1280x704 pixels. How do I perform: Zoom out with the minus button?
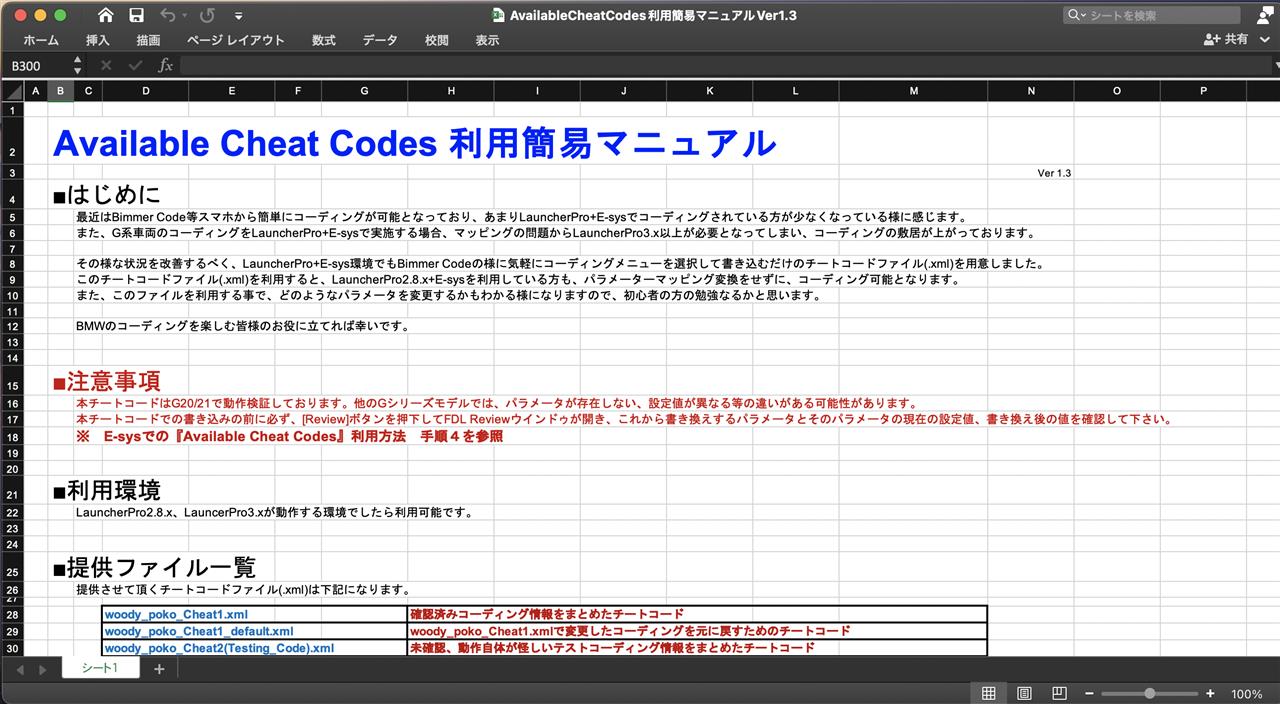[1090, 693]
